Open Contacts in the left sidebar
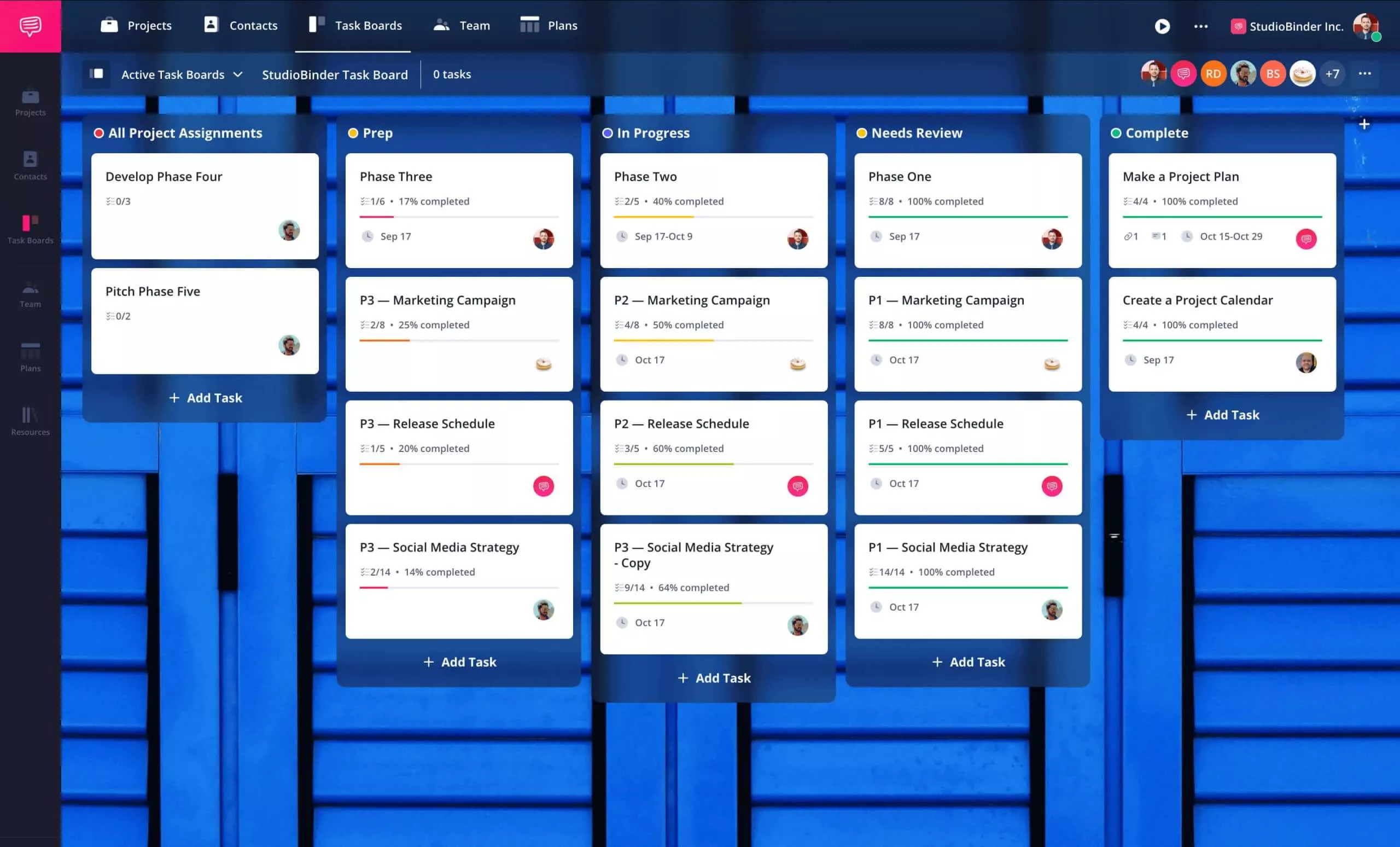 30,165
